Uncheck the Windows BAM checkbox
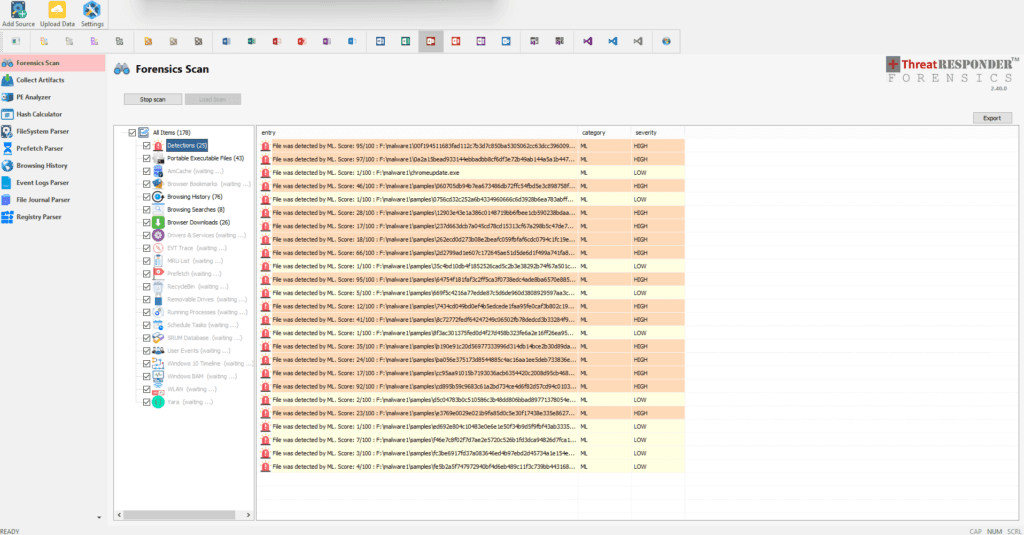 pyautogui.click(x=146, y=376)
